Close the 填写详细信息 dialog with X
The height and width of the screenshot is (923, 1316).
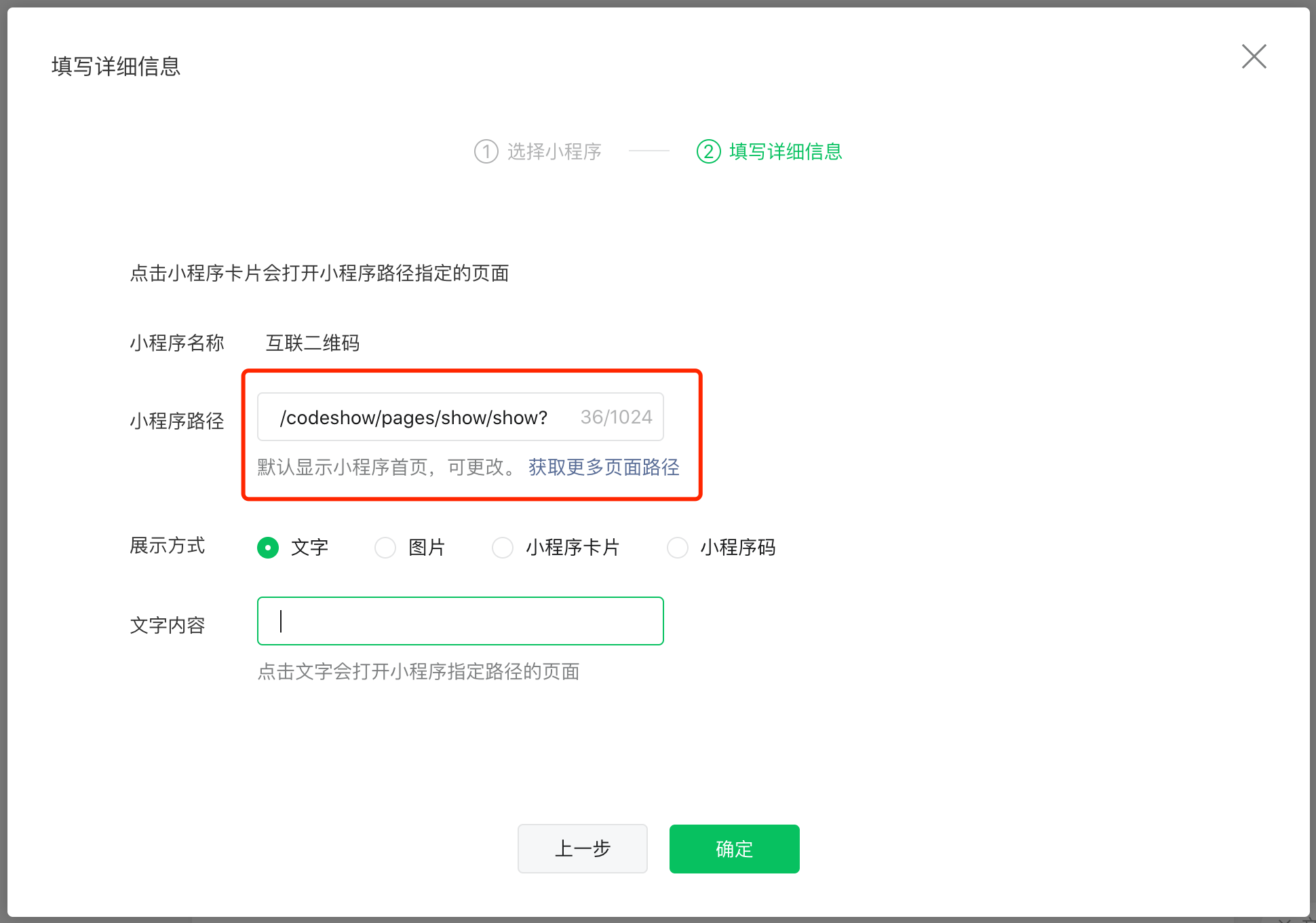[1254, 56]
